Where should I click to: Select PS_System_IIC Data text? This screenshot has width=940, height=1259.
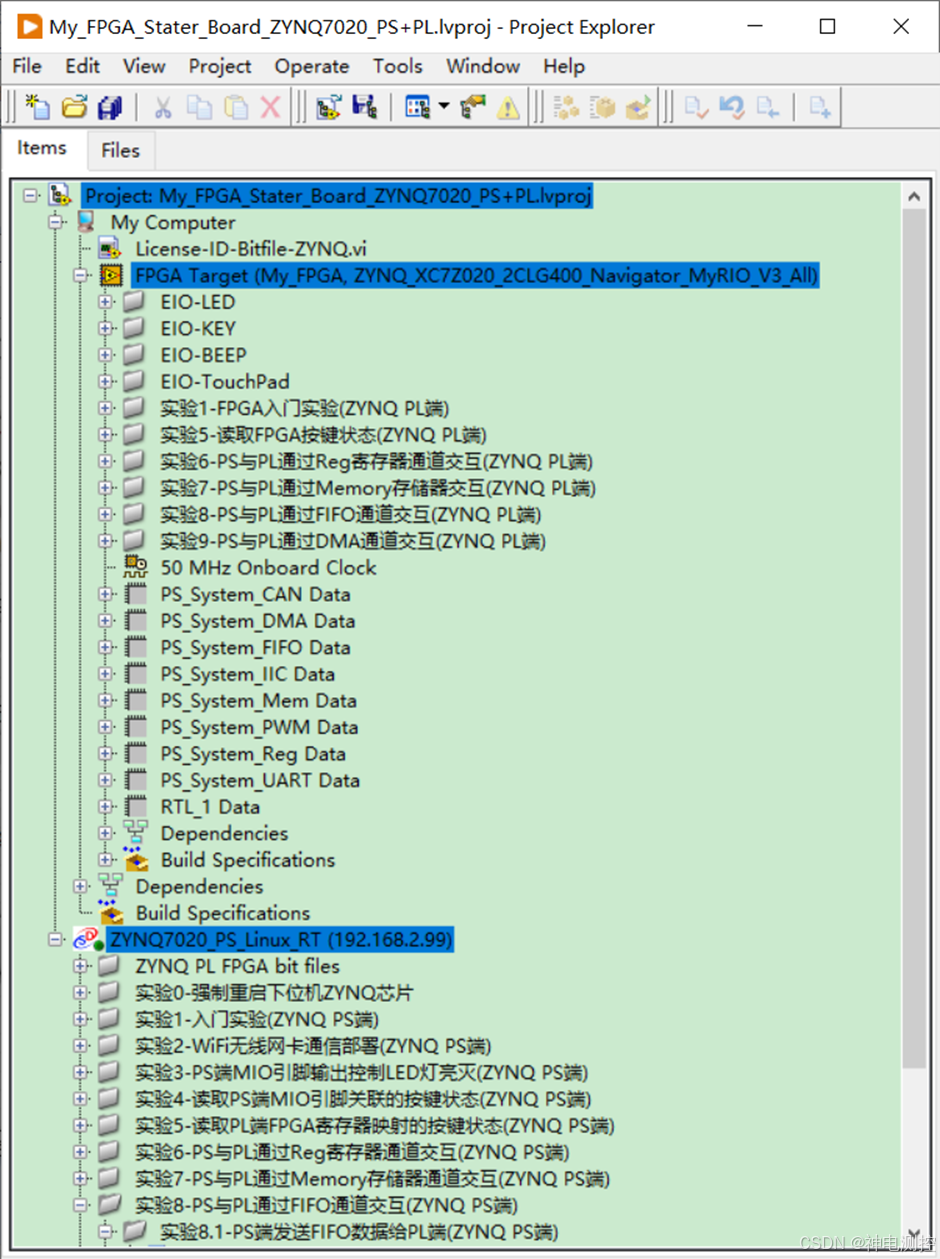[247, 674]
